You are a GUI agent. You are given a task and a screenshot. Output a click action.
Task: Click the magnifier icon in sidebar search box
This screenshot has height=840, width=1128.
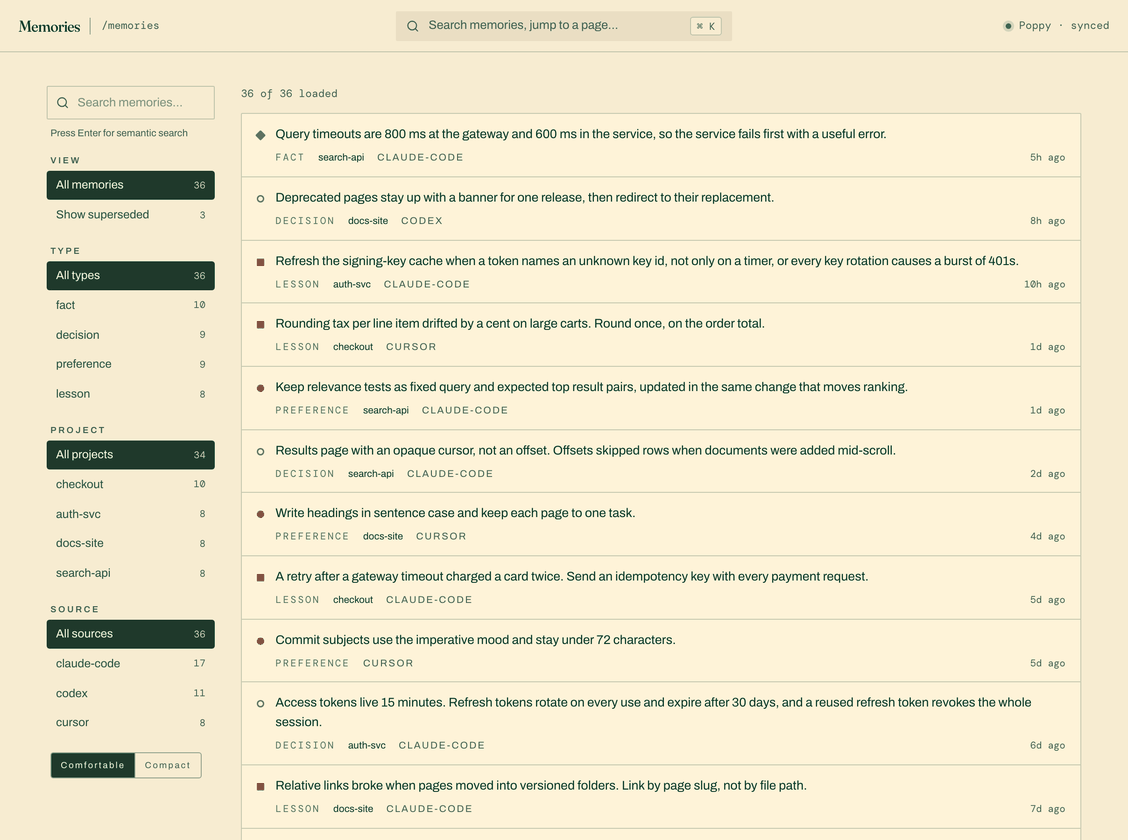tap(63, 103)
